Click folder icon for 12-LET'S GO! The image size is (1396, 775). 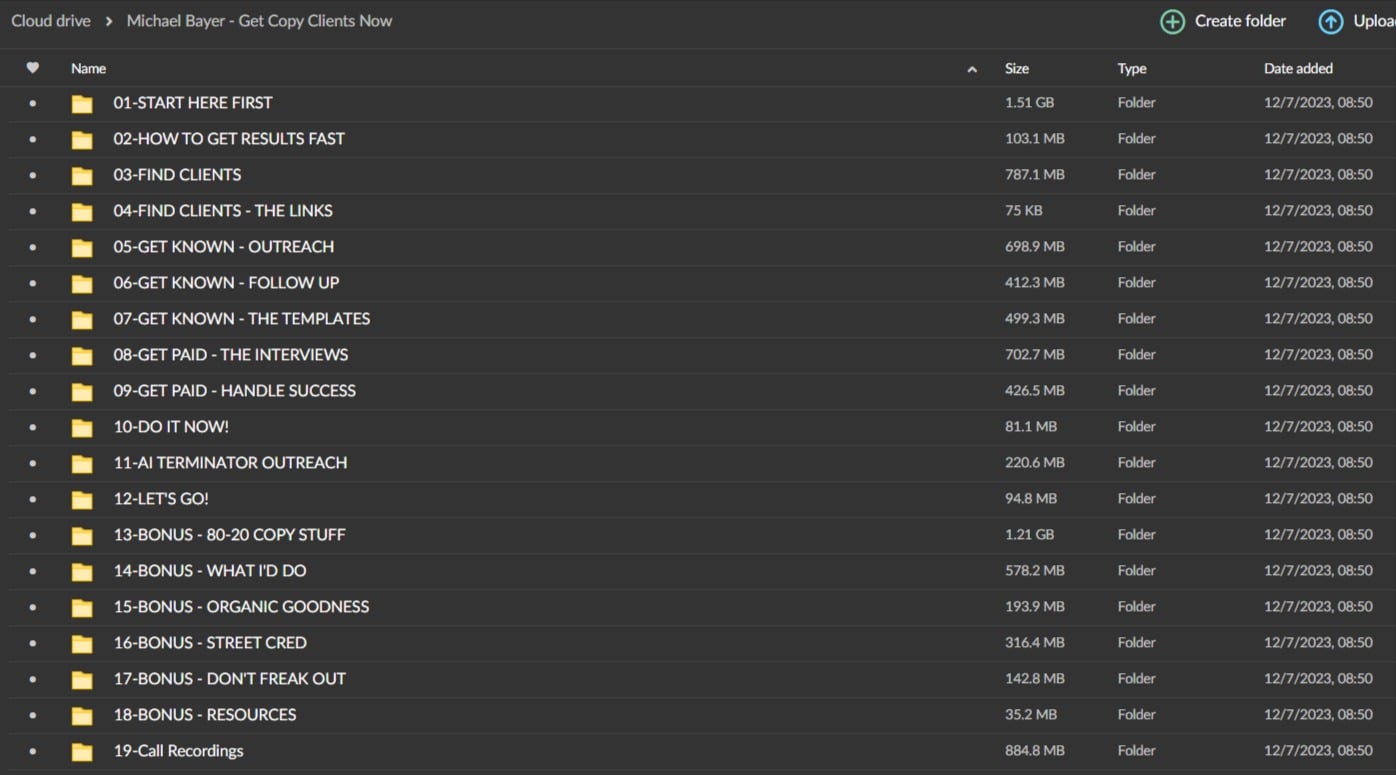pyautogui.click(x=82, y=499)
